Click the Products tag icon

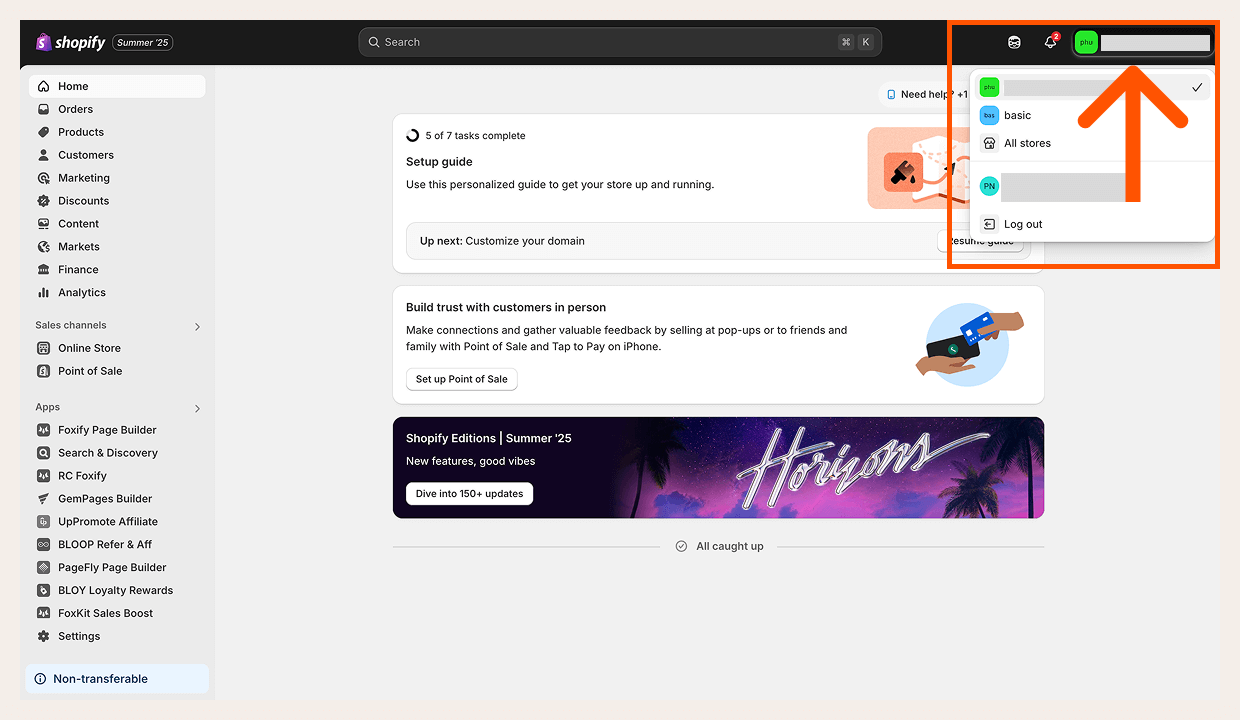pos(43,132)
